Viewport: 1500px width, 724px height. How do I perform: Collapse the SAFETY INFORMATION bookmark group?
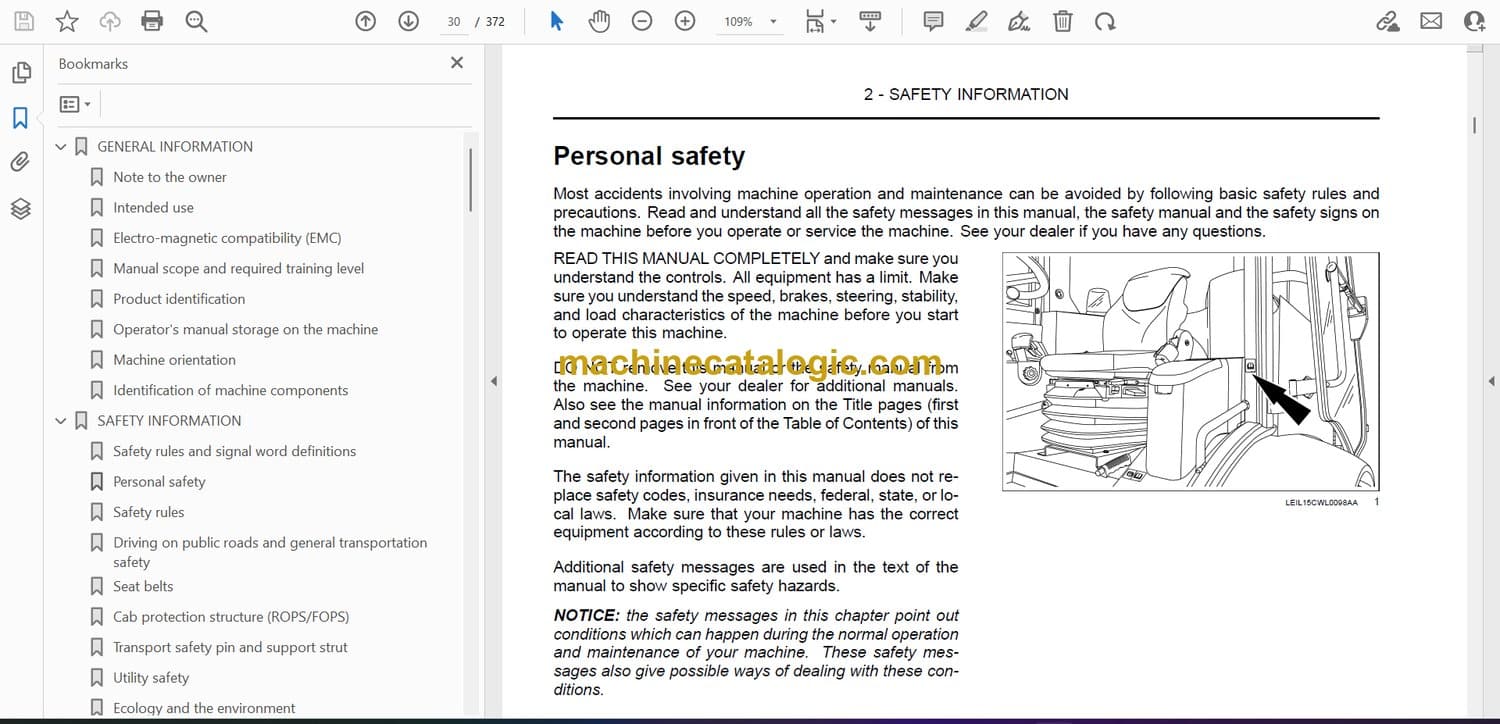pyautogui.click(x=61, y=421)
